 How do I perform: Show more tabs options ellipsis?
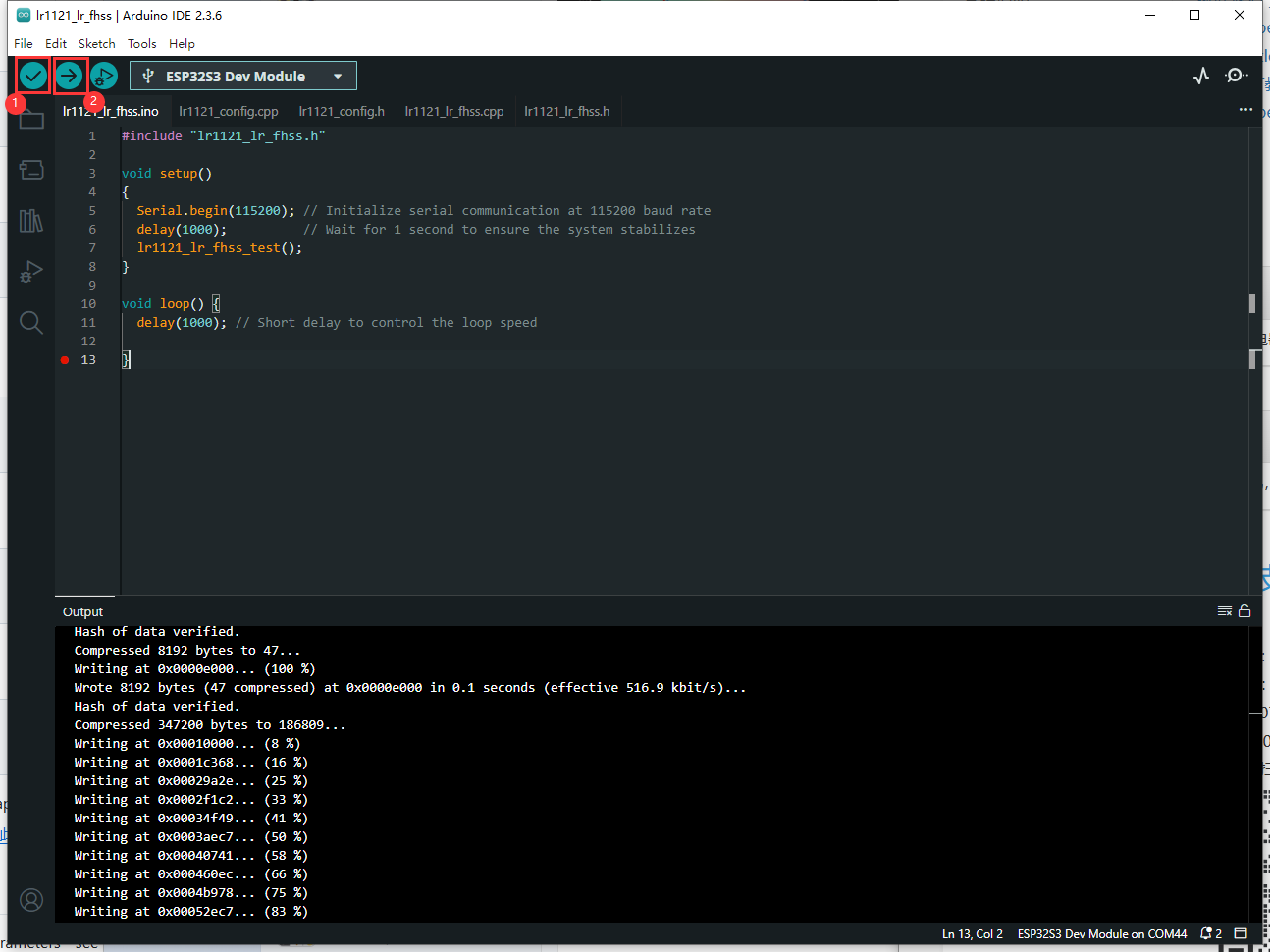point(1245,110)
